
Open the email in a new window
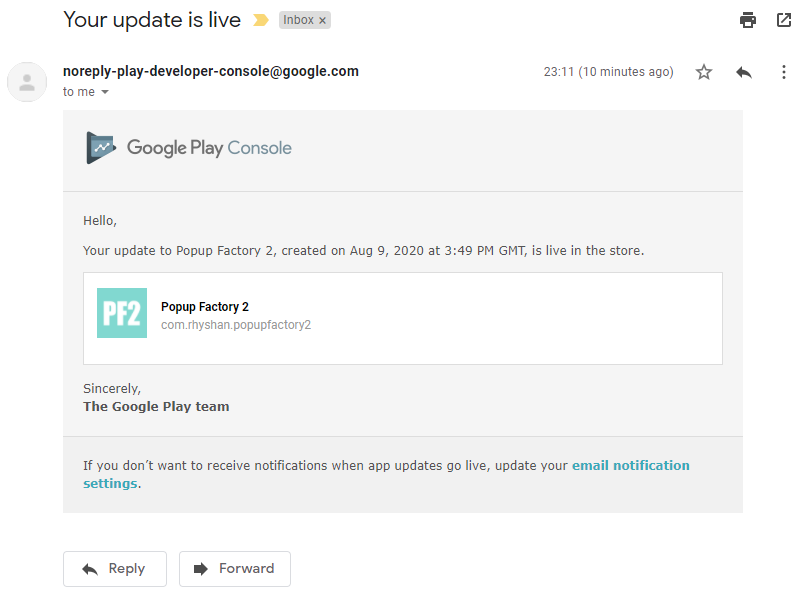point(783,20)
